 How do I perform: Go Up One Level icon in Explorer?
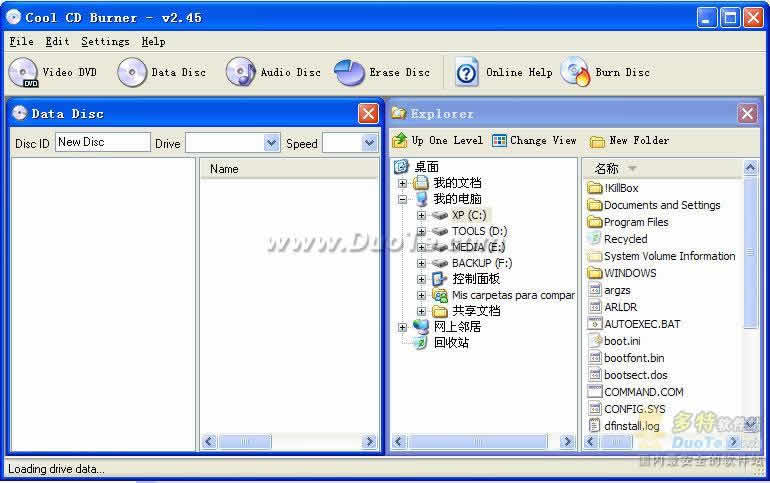[x=400, y=141]
